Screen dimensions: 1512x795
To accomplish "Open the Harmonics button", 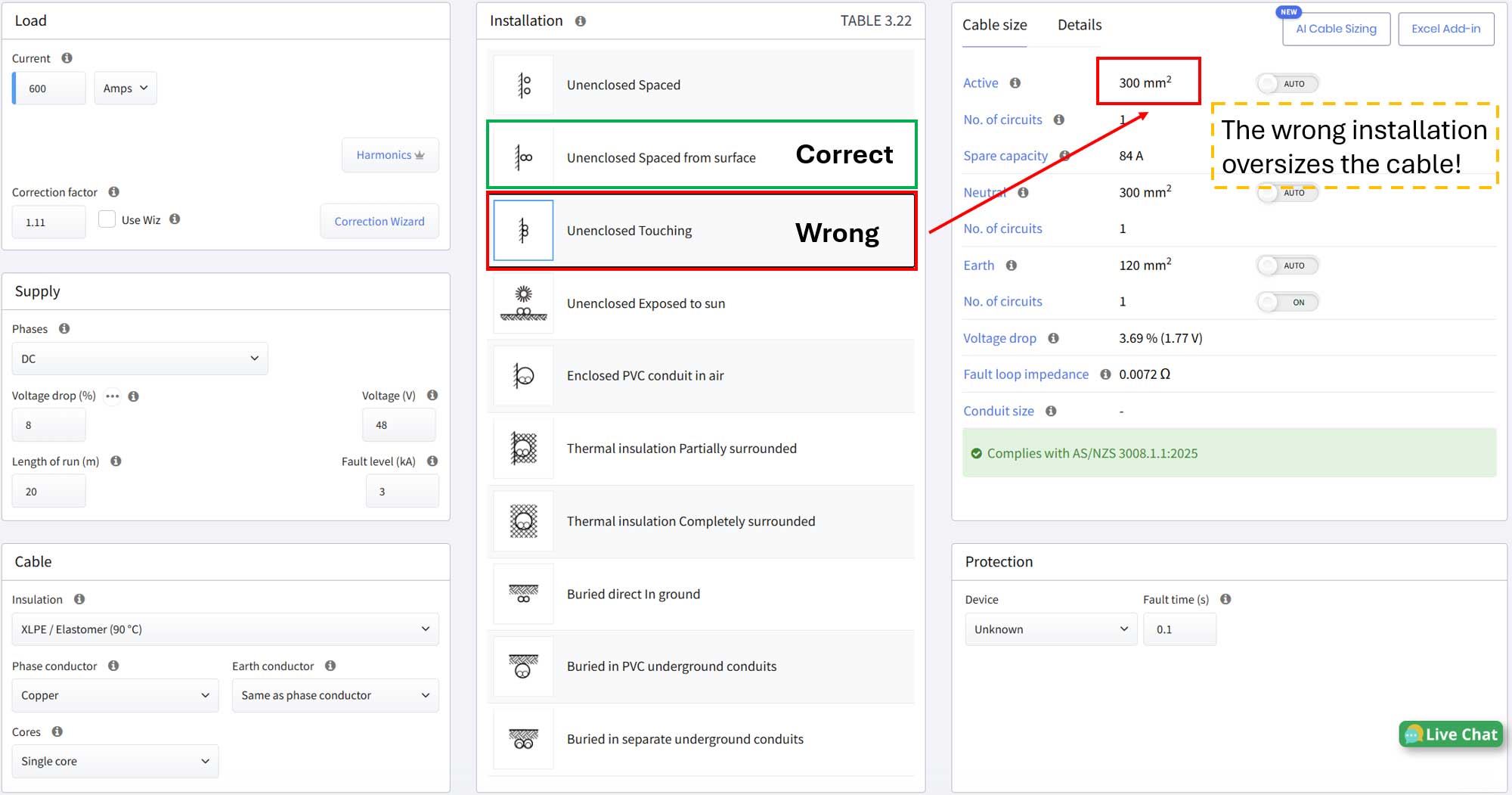I will [390, 155].
